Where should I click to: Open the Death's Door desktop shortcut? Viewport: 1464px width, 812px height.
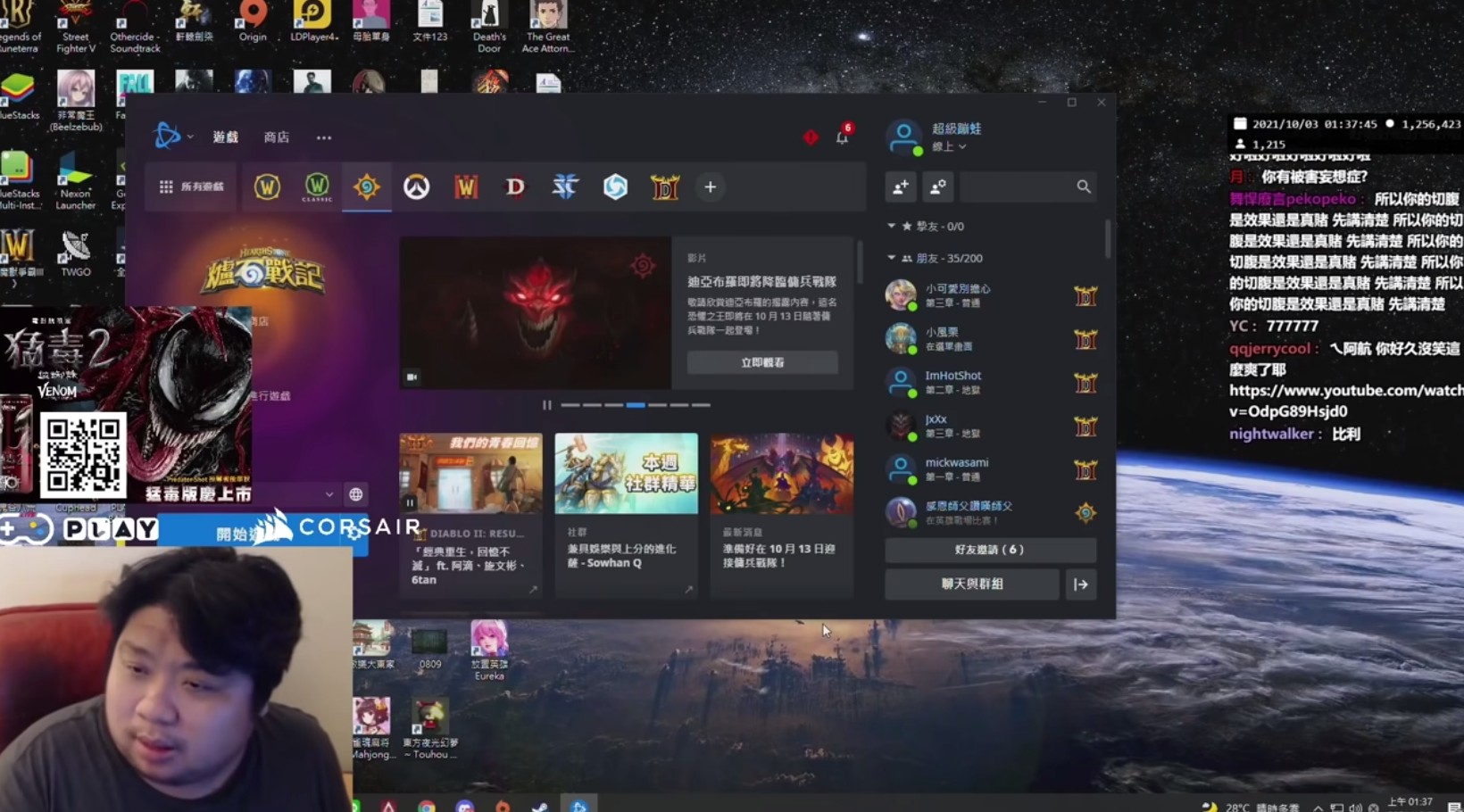click(489, 27)
